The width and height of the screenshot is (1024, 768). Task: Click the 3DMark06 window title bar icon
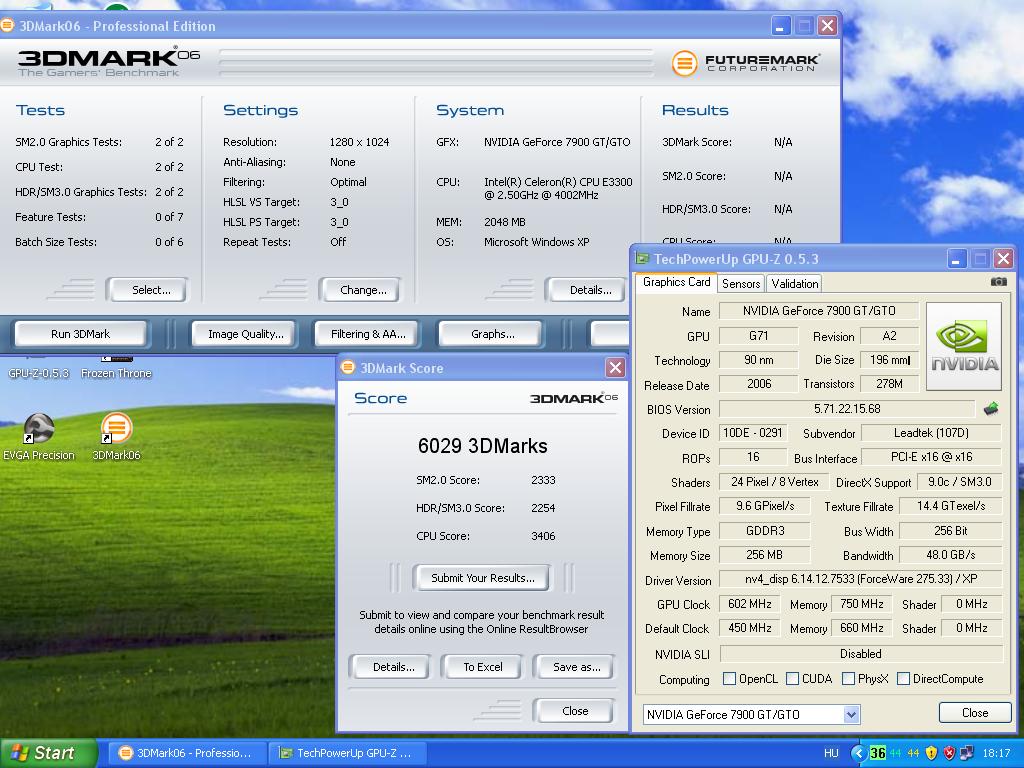pos(7,25)
